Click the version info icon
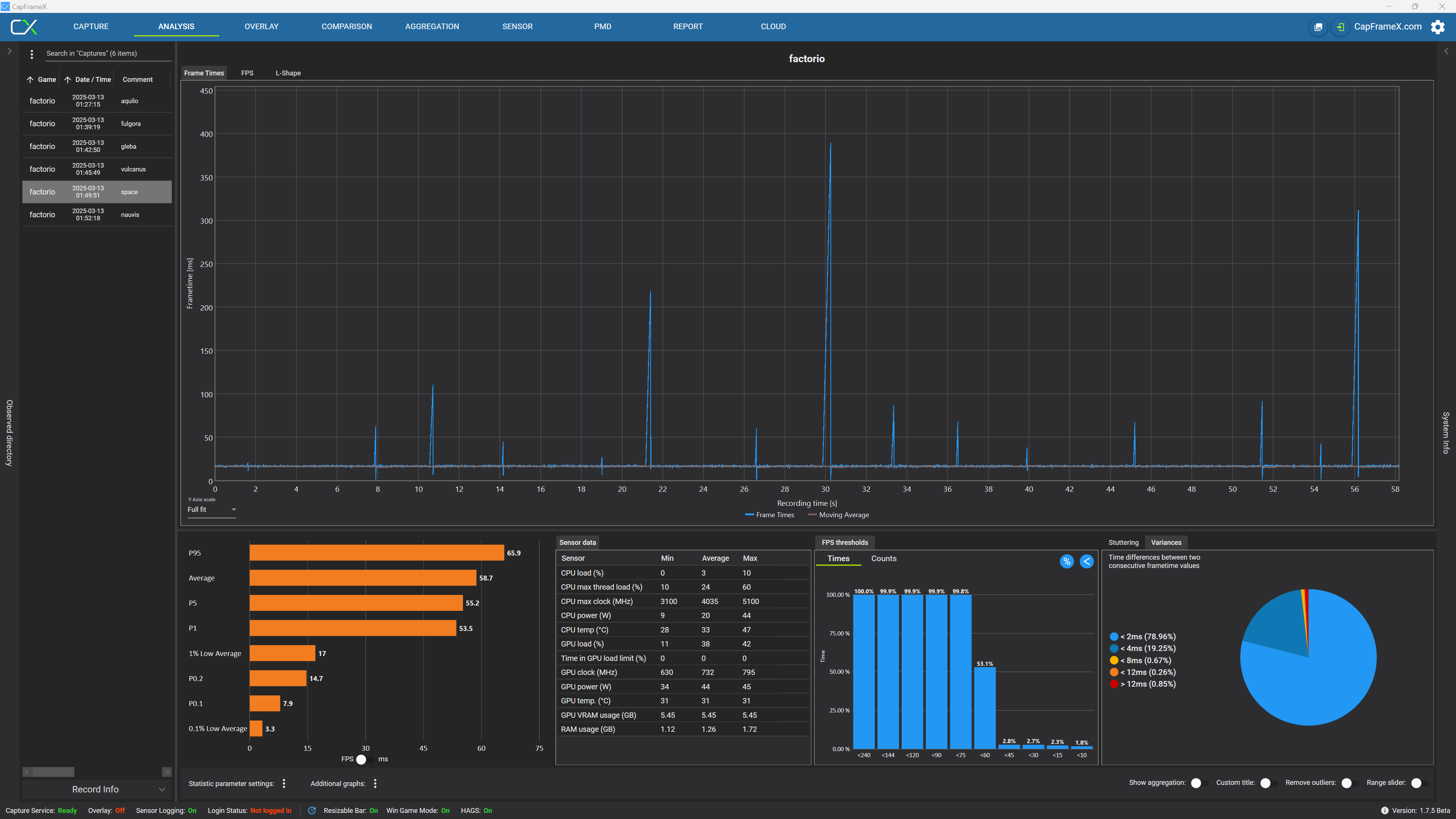The image size is (1456, 819). (1384, 811)
